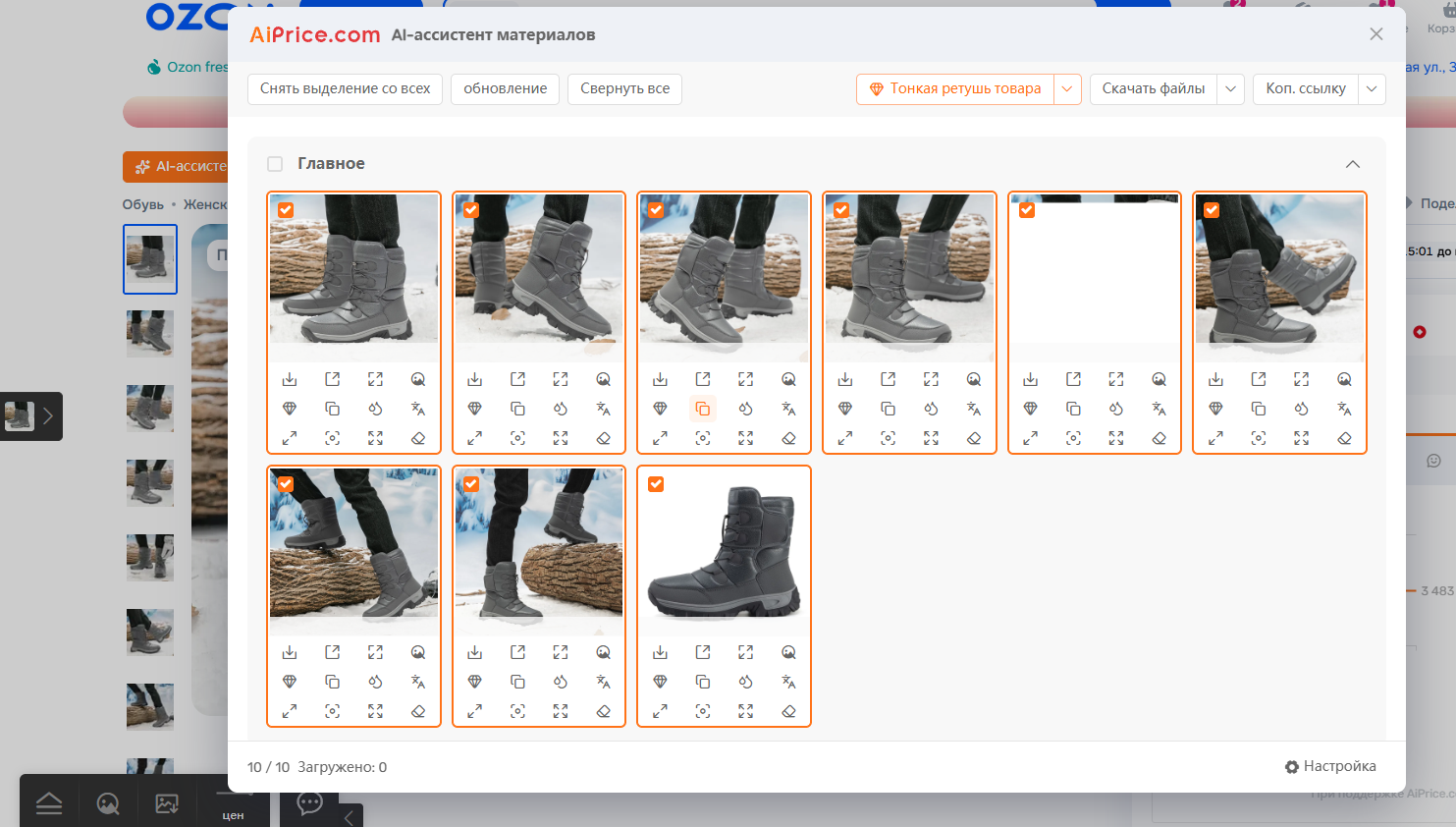The image size is (1456, 827).
Task: Click diamond retouch icon under blank white image
Action: [x=1030, y=409]
